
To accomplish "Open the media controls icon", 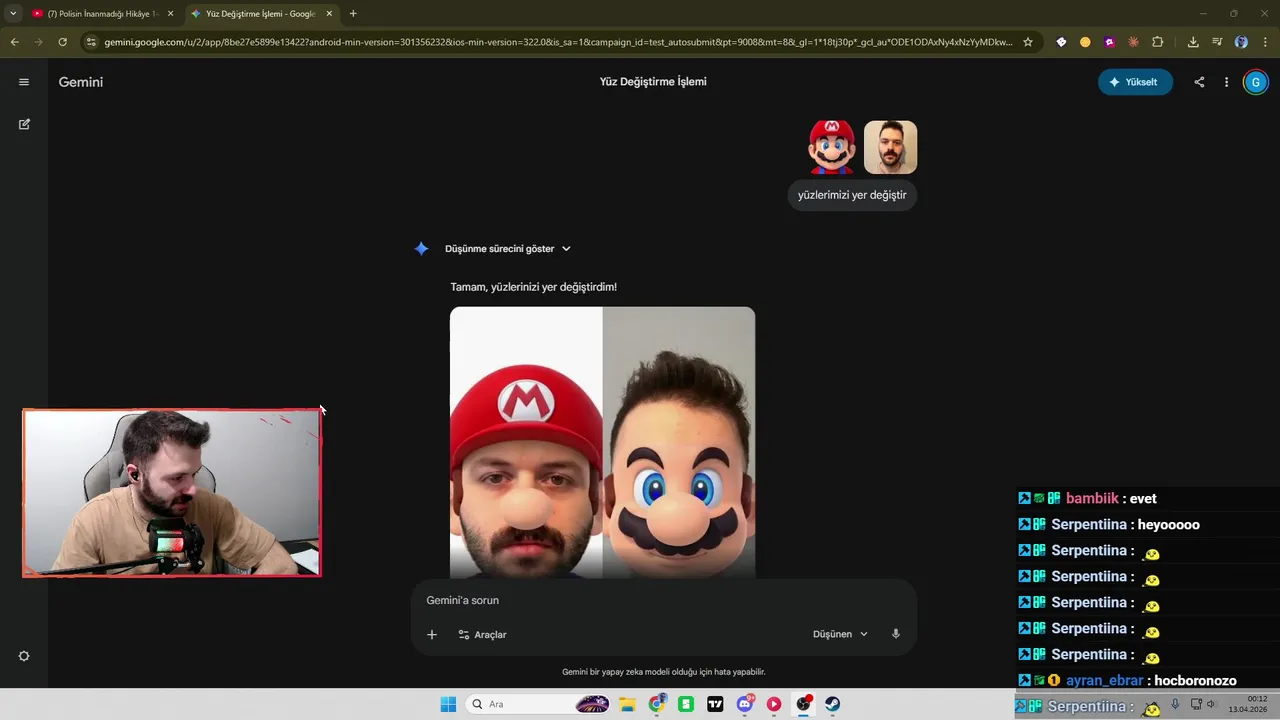I will [1217, 42].
